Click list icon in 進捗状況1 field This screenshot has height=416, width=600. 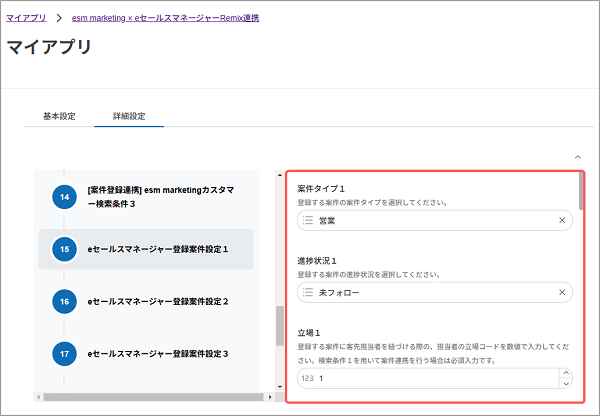[x=308, y=293]
